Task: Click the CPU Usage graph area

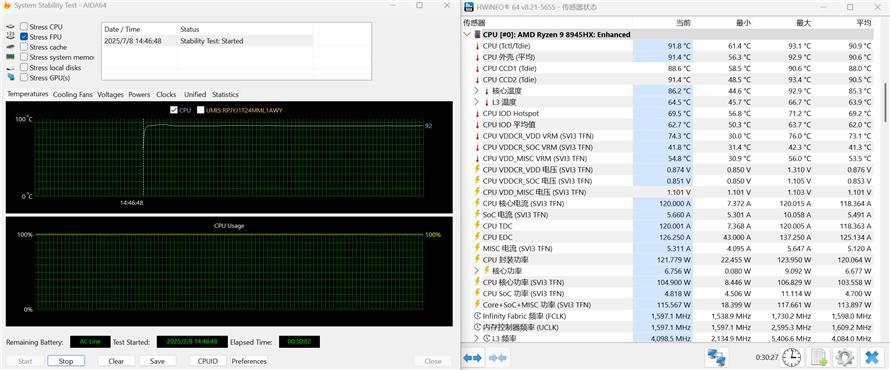Action: [229, 272]
